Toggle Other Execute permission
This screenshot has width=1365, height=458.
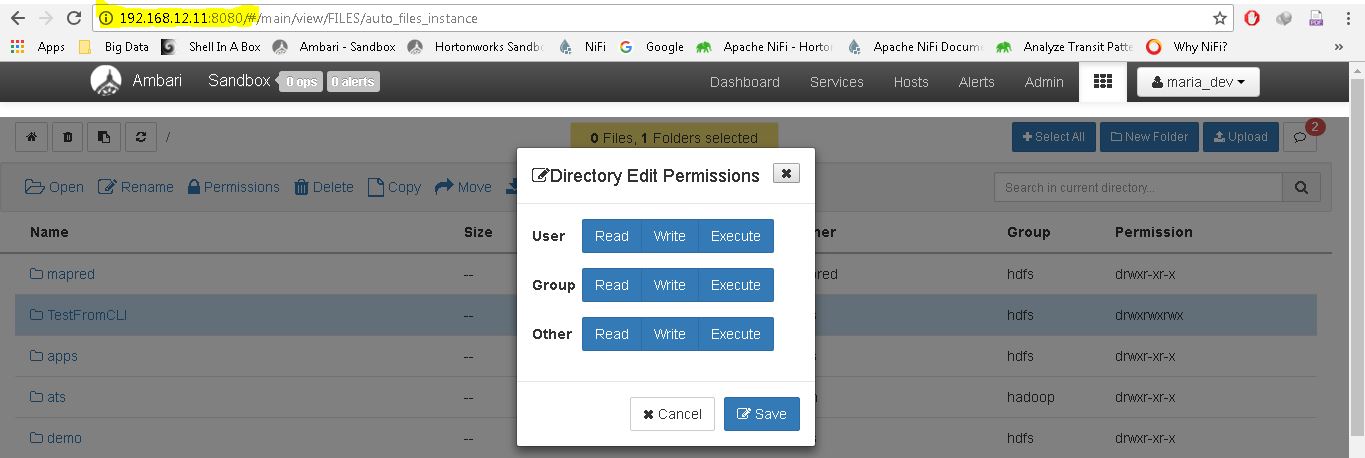click(736, 334)
